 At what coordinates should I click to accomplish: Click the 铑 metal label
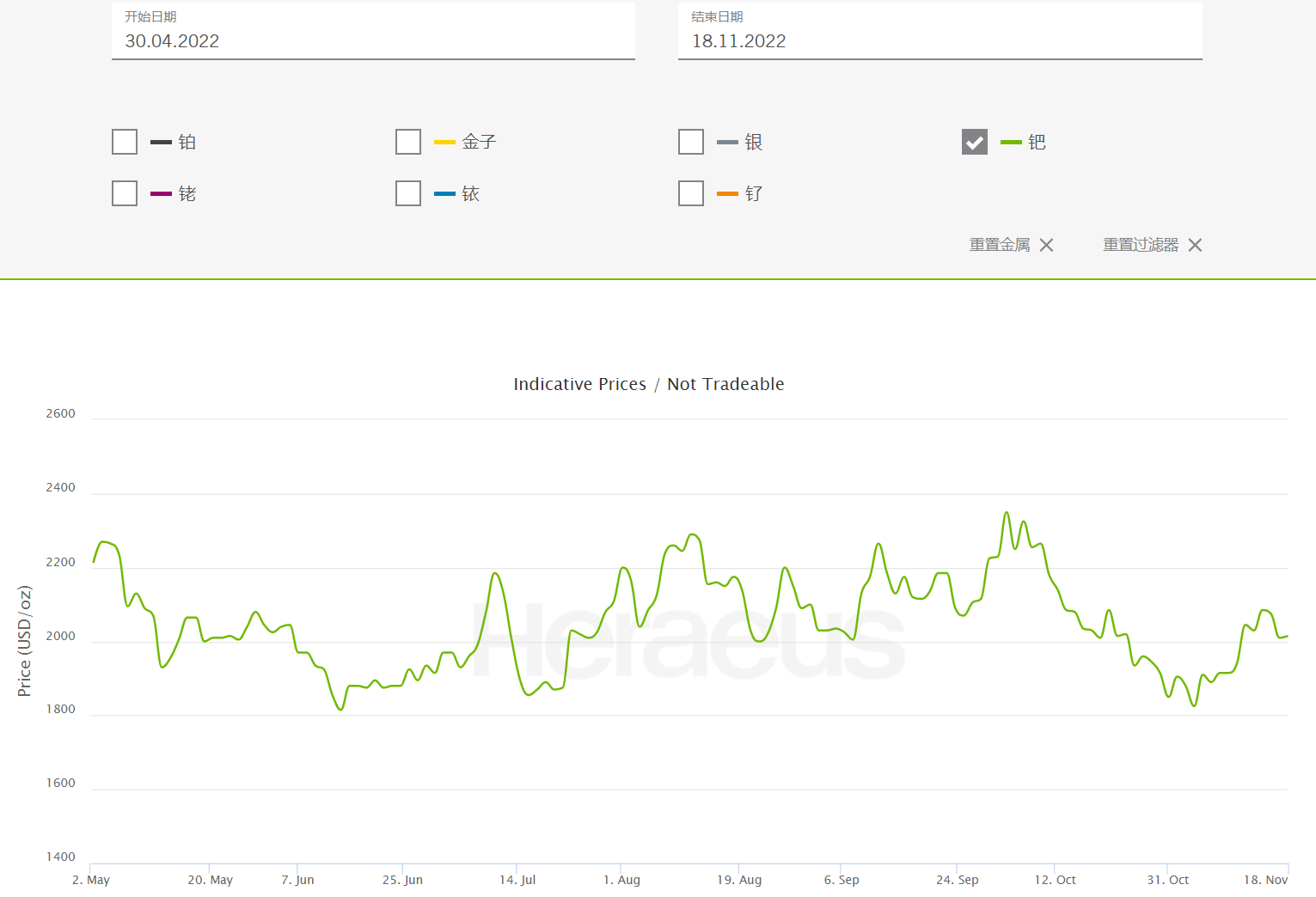click(187, 193)
